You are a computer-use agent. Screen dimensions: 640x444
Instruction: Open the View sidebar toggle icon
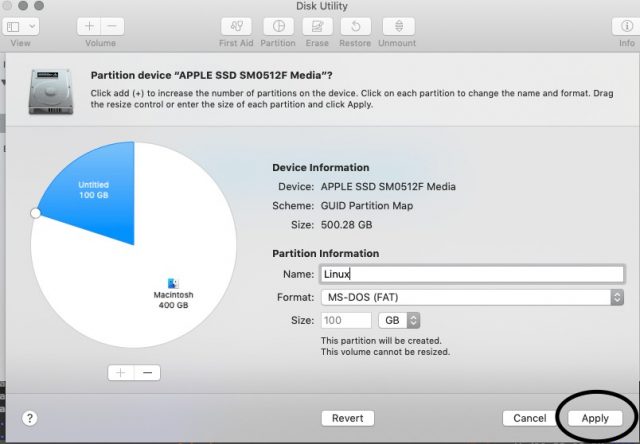[x=13, y=27]
